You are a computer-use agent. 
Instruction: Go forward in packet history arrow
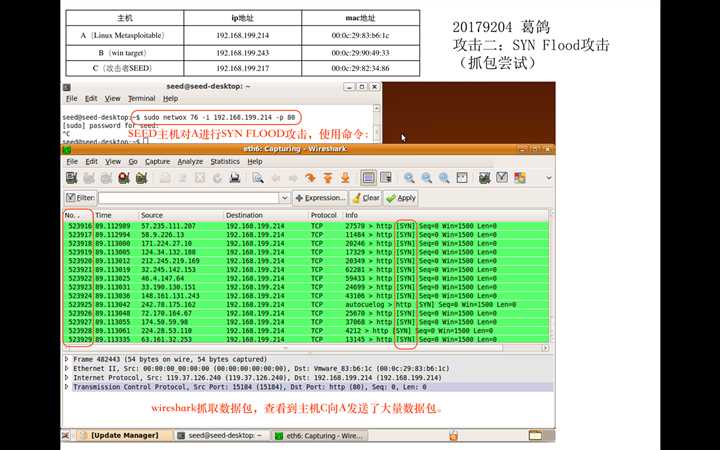[293, 178]
